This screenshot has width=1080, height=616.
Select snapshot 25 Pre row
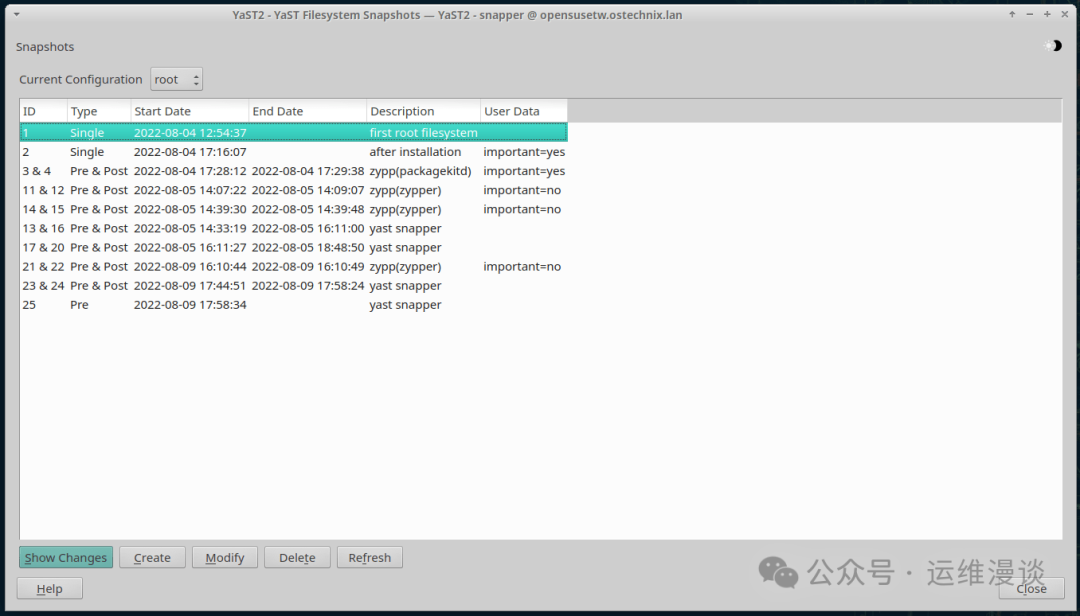pos(293,305)
